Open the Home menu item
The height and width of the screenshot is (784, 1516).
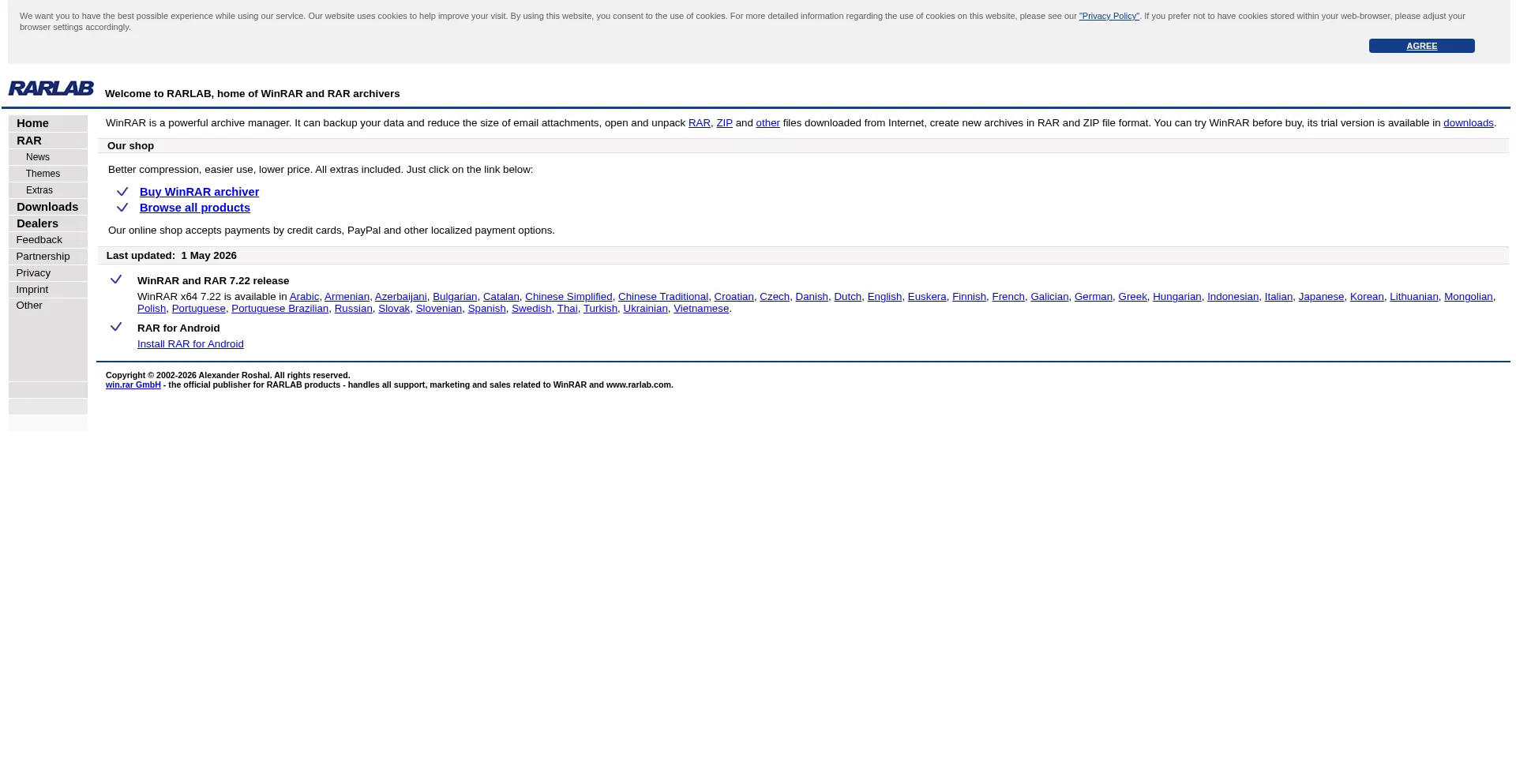[x=32, y=123]
